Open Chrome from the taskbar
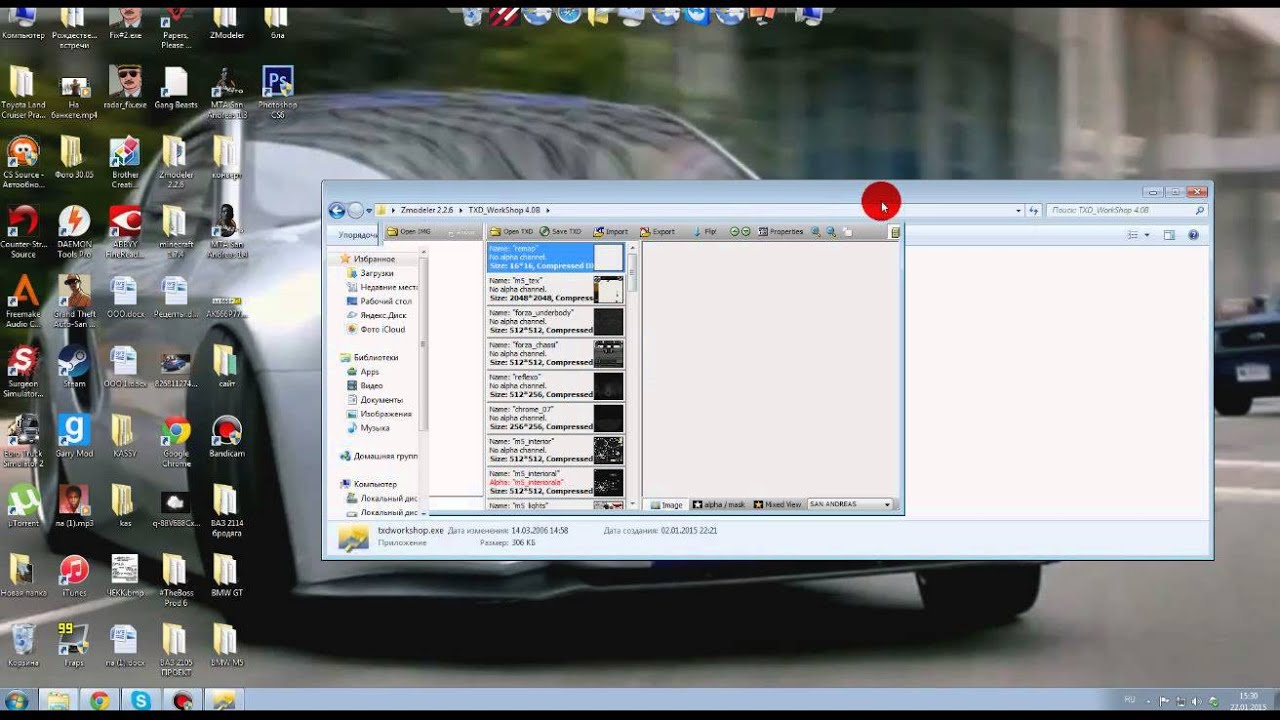Viewport: 1280px width, 720px height. pos(98,700)
